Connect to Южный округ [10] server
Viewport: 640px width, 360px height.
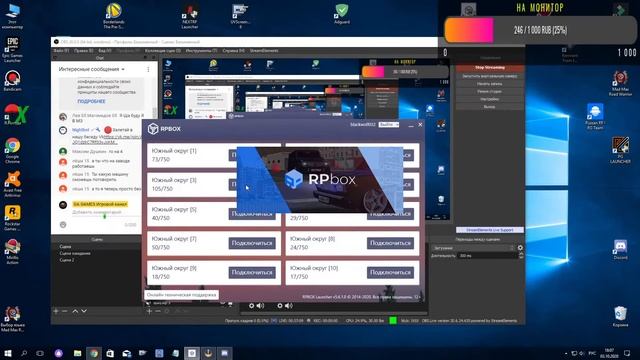coord(390,273)
